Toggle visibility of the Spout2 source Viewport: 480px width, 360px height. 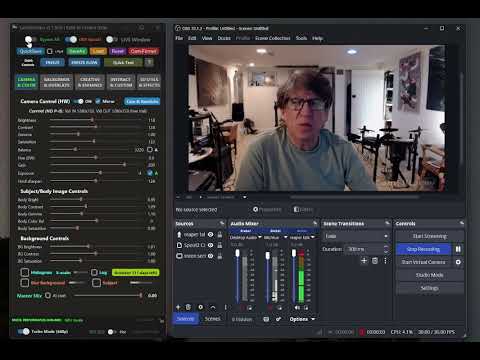click(210, 245)
